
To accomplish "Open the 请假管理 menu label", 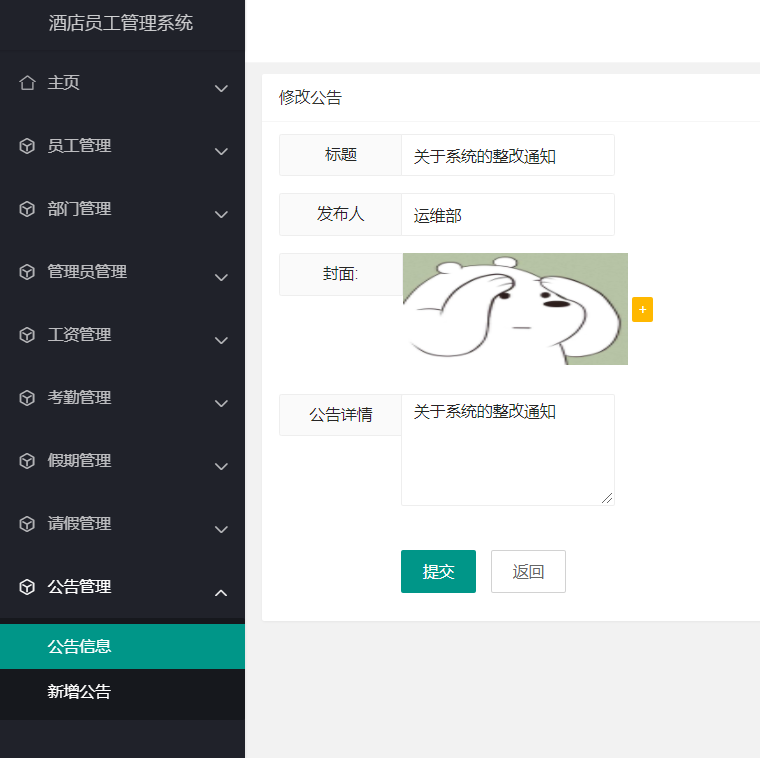I will (x=79, y=523).
